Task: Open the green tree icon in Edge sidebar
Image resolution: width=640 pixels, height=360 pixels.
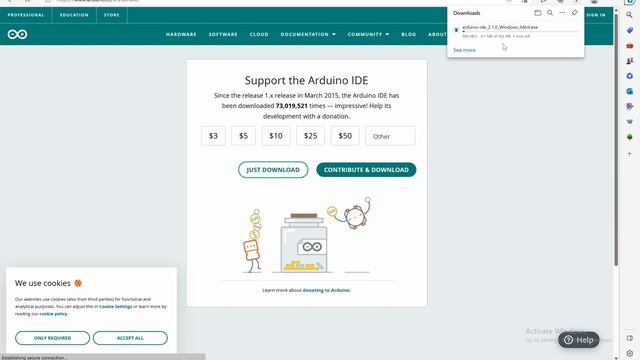Action: [x=629, y=137]
